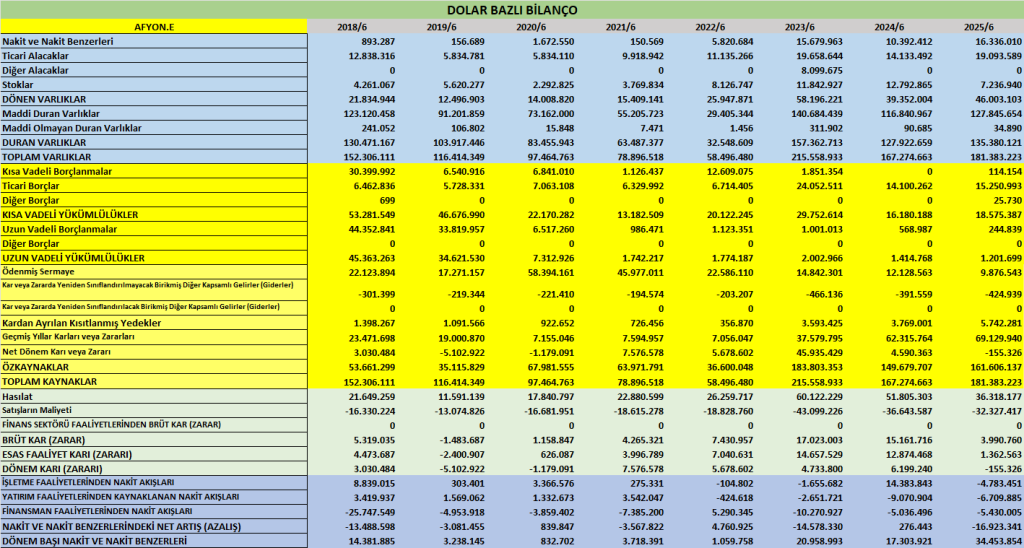Select financing cash flow value -25.747.549
The height and width of the screenshot is (548, 1024).
[370, 511]
